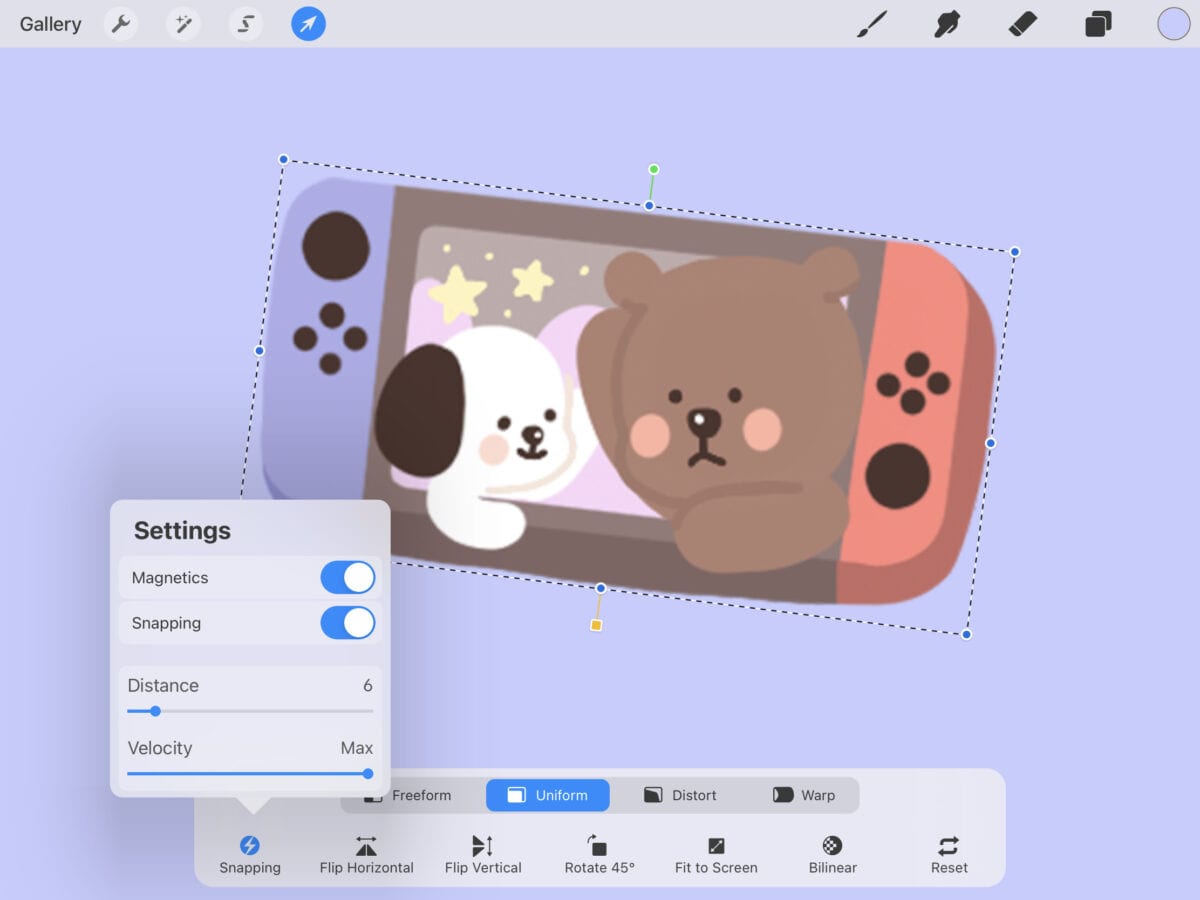
Task: Flip the image horizontally
Action: point(366,855)
